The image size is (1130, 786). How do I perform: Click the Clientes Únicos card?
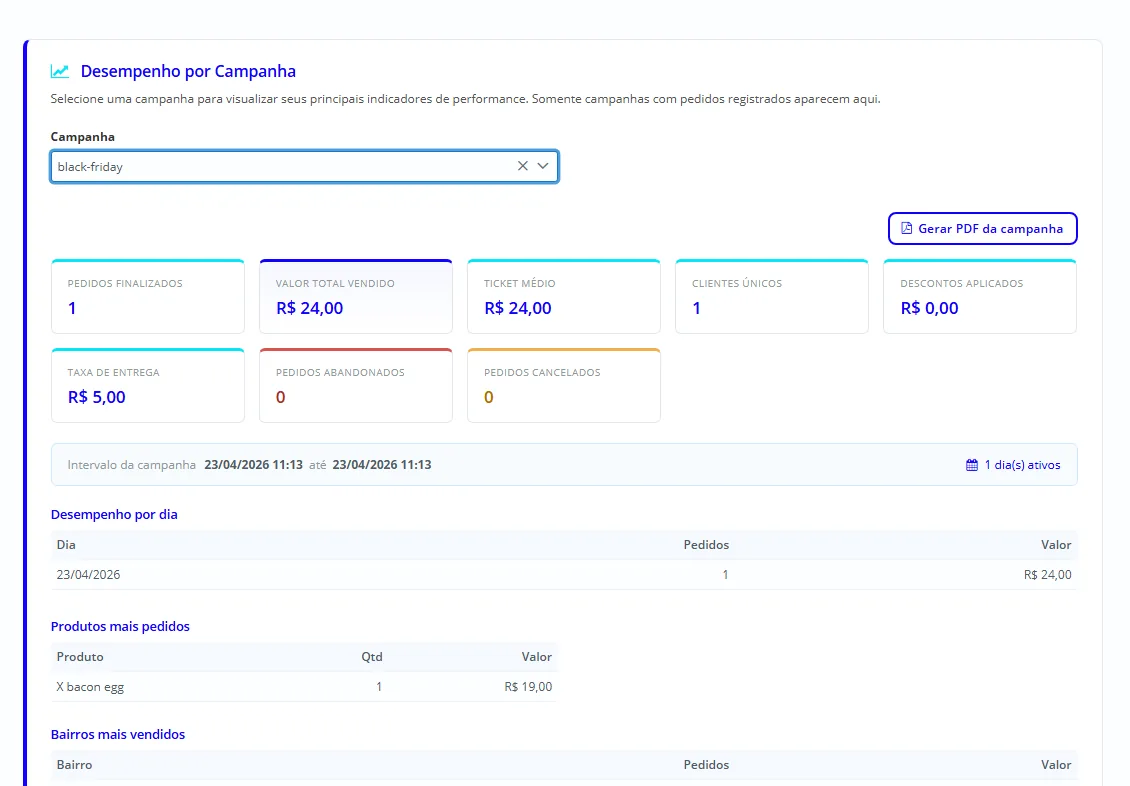click(x=772, y=296)
